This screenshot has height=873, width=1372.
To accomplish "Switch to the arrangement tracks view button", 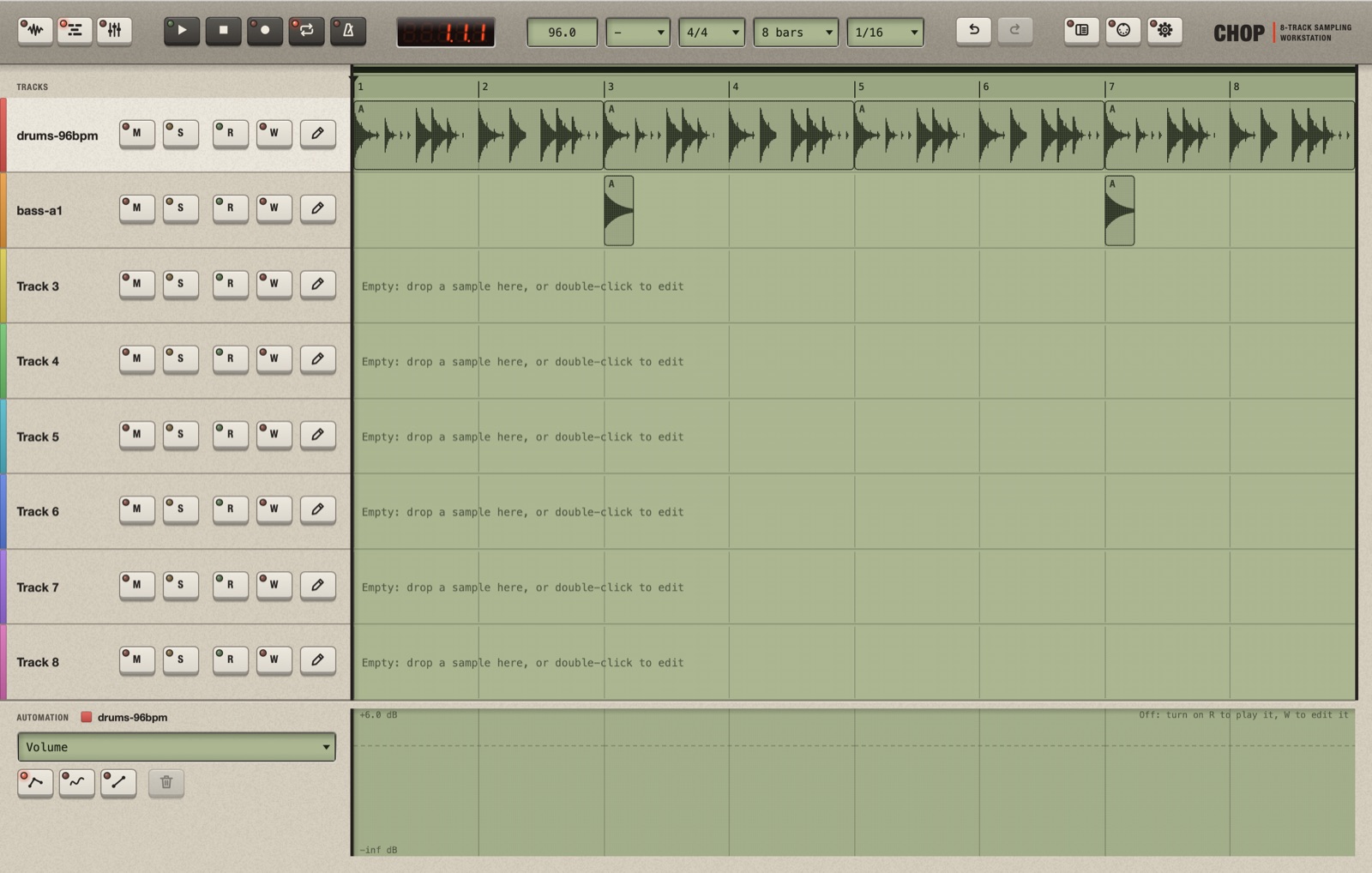I will click(75, 31).
